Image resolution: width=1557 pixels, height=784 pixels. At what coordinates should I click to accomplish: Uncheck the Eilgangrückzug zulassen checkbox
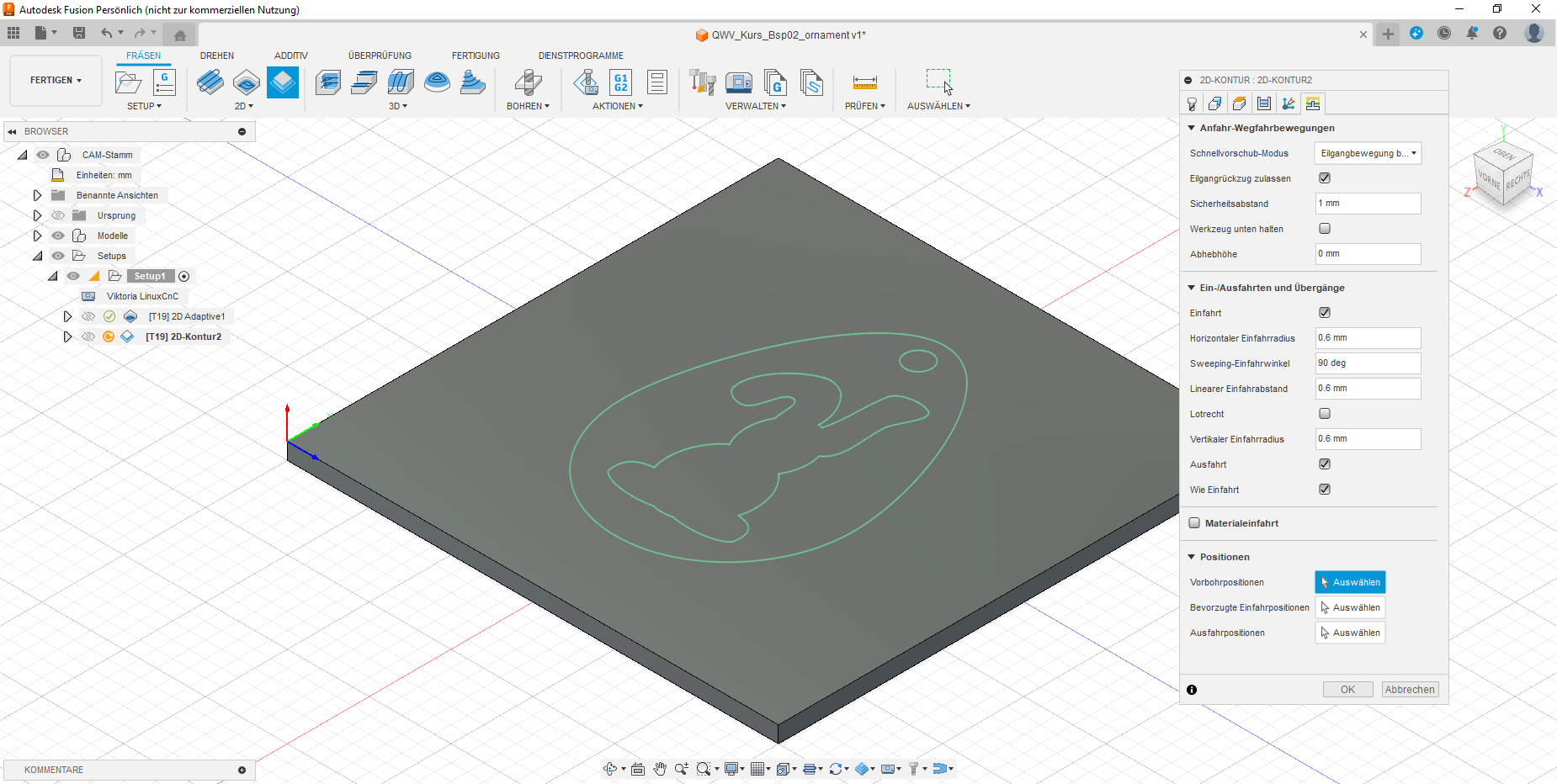[x=1325, y=178]
